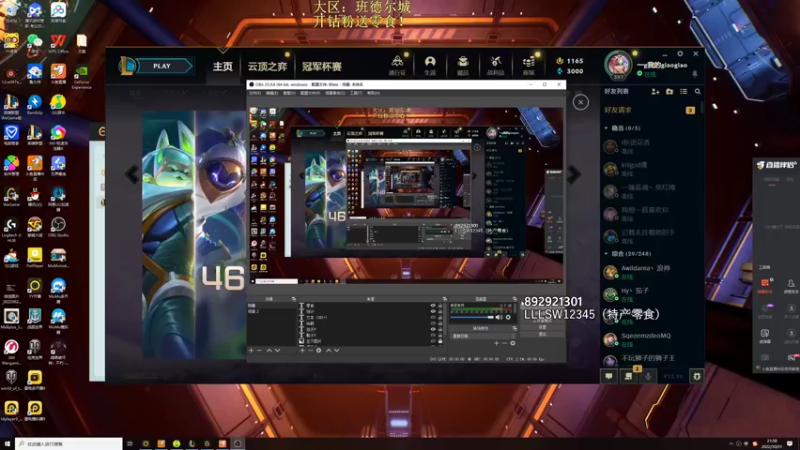
Task: Move the selected scene down in OBS
Action: point(278,351)
